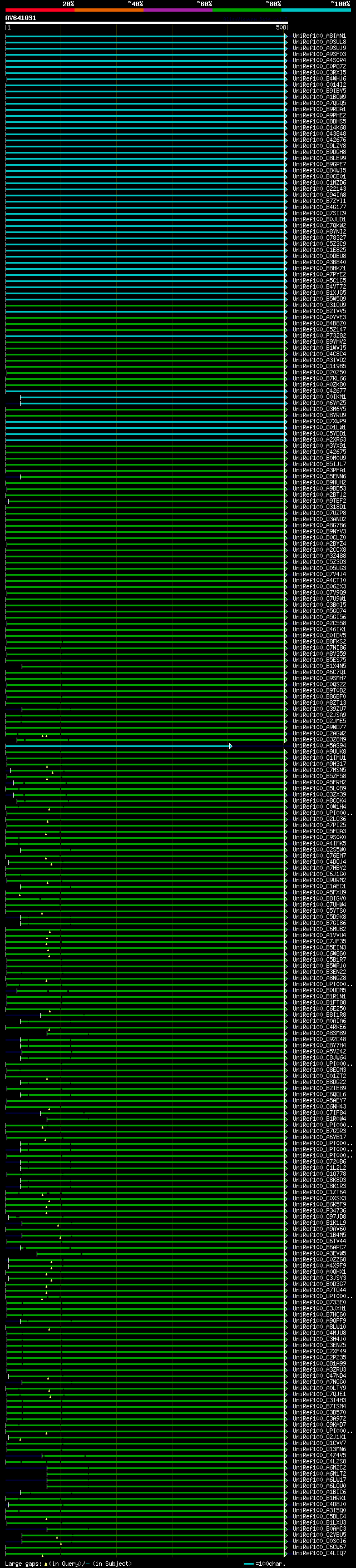The height and width of the screenshot is (1568, 356).
Task: Click hit UniRef100_Q720B6
Action: coord(319,1162)
